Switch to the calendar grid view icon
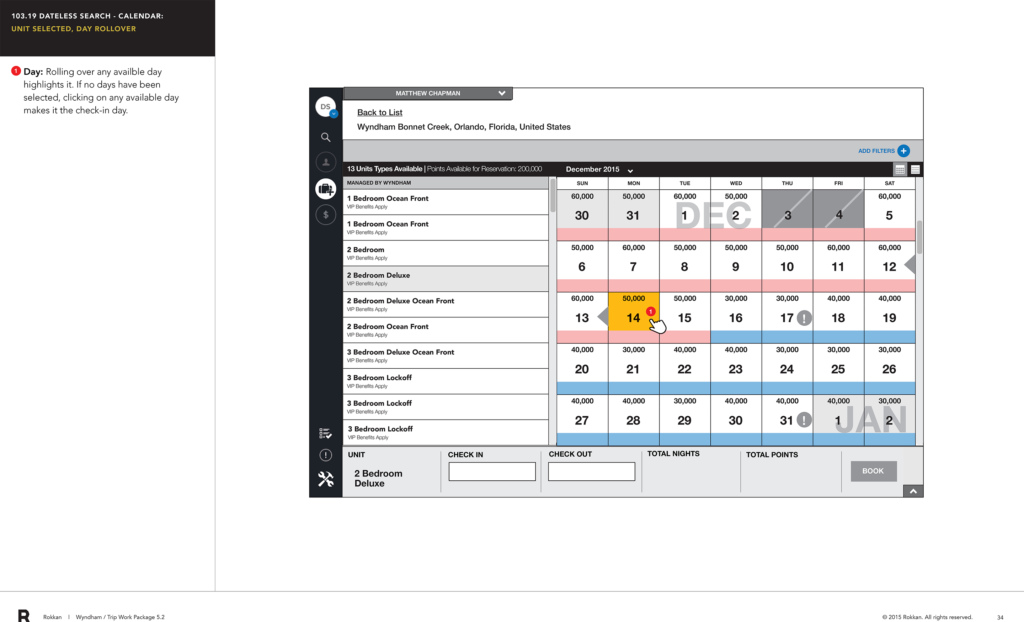1024x622 pixels. 900,169
